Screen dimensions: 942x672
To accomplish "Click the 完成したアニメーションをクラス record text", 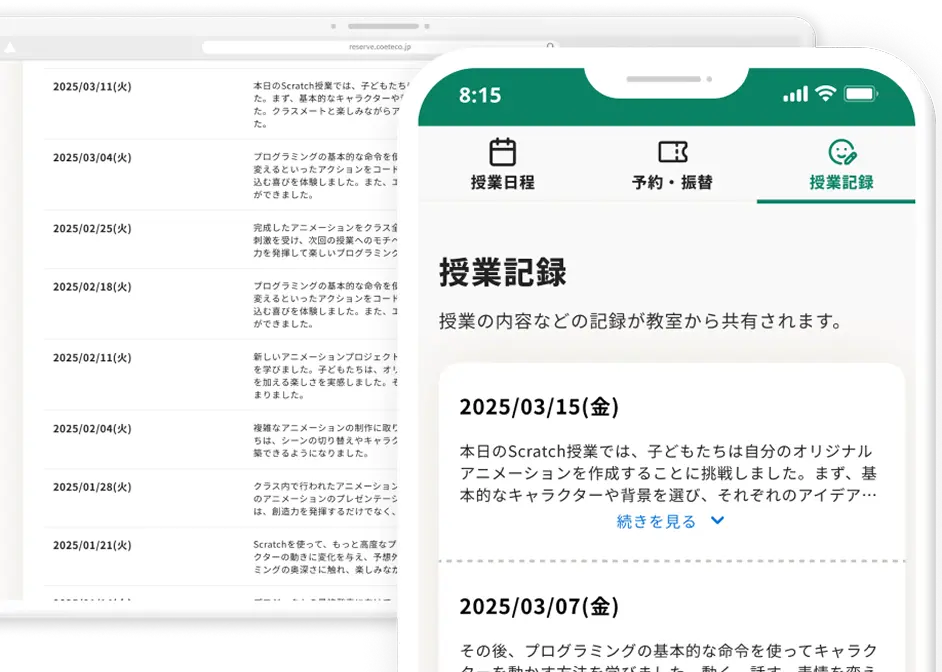I will pyautogui.click(x=325, y=240).
